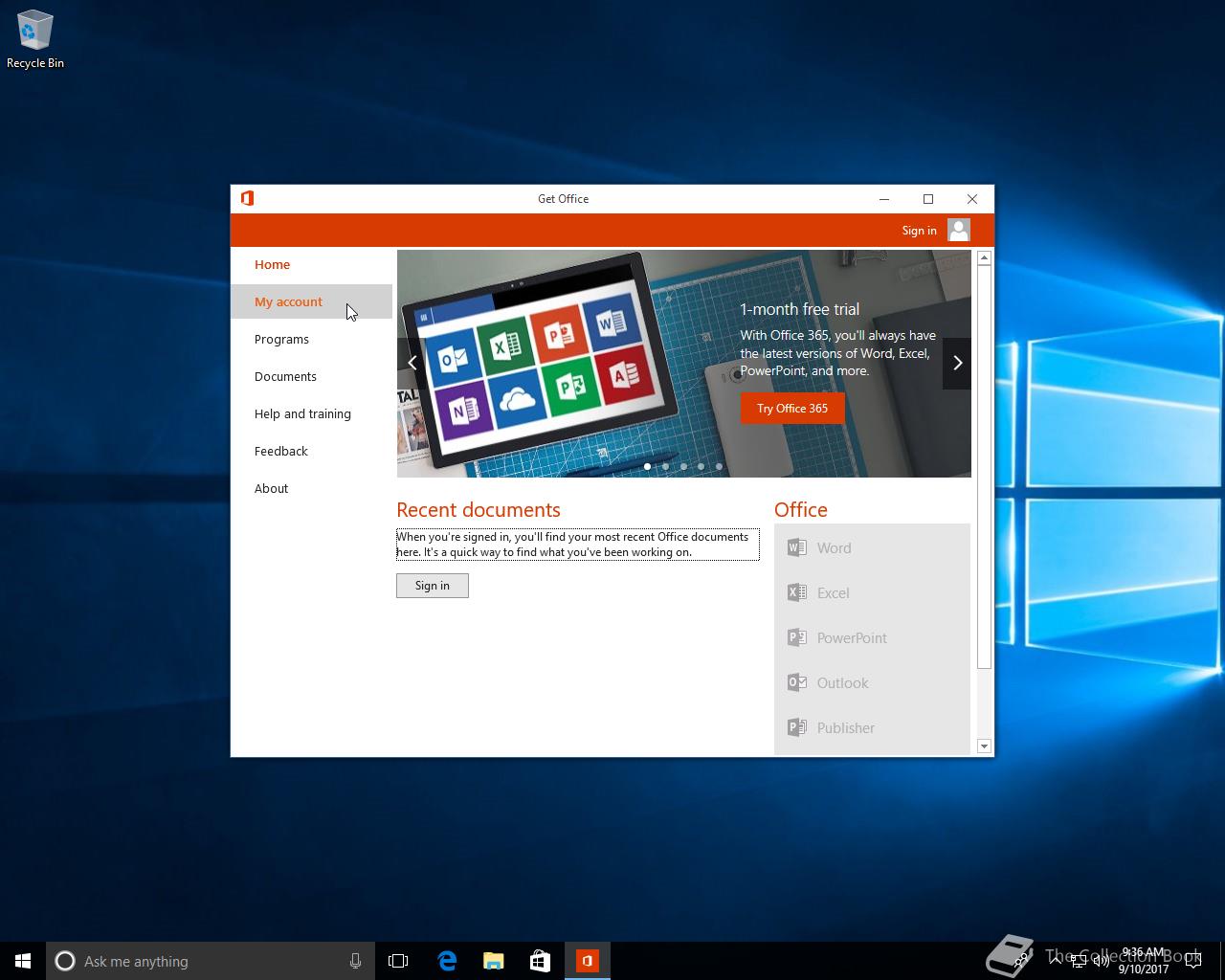Image resolution: width=1225 pixels, height=980 pixels.
Task: Click the PowerPoint icon in Office list
Action: 796,637
